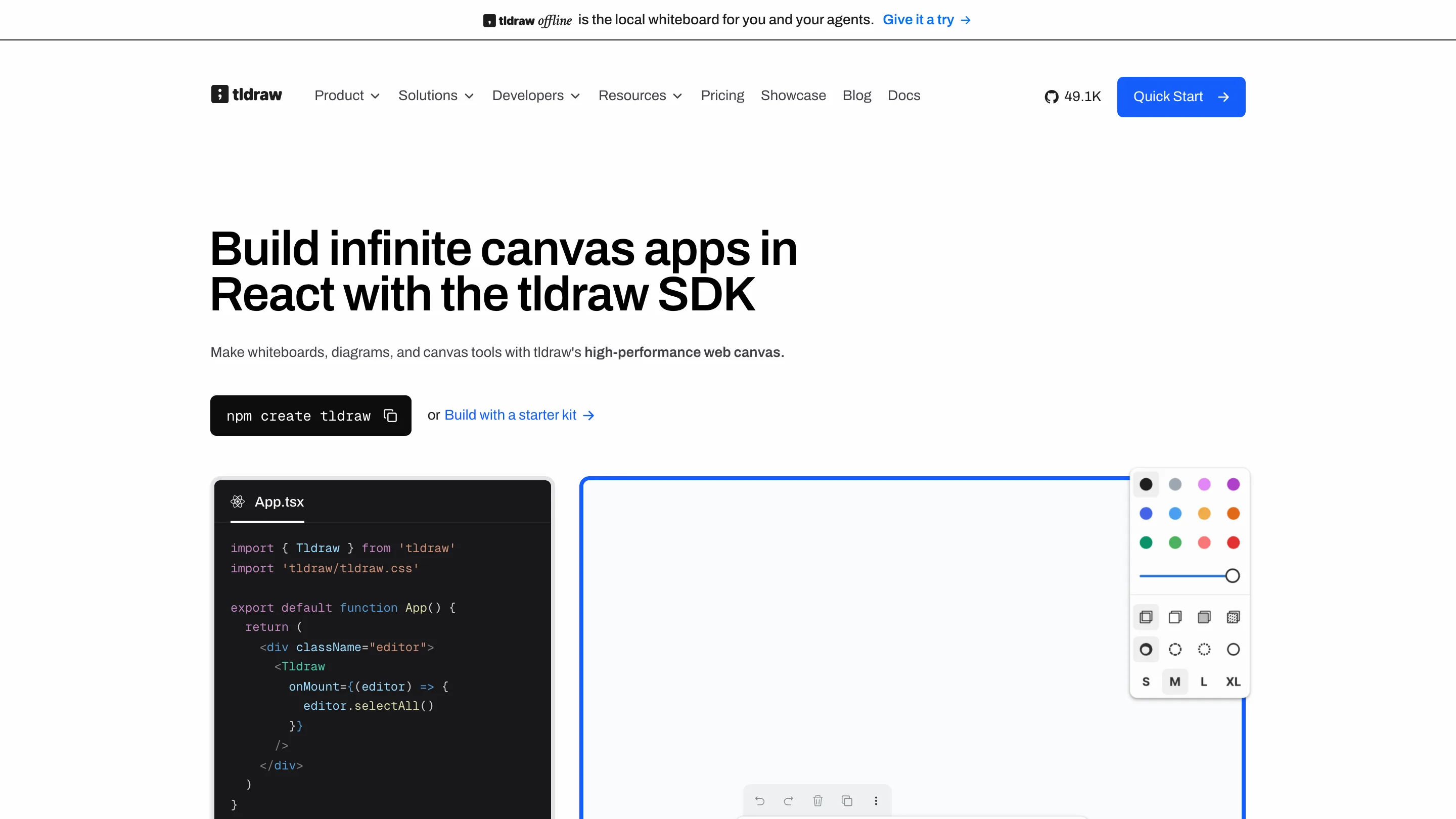Switch to the App.tsx tab
Viewport: 1456px width, 819px height.
267,502
